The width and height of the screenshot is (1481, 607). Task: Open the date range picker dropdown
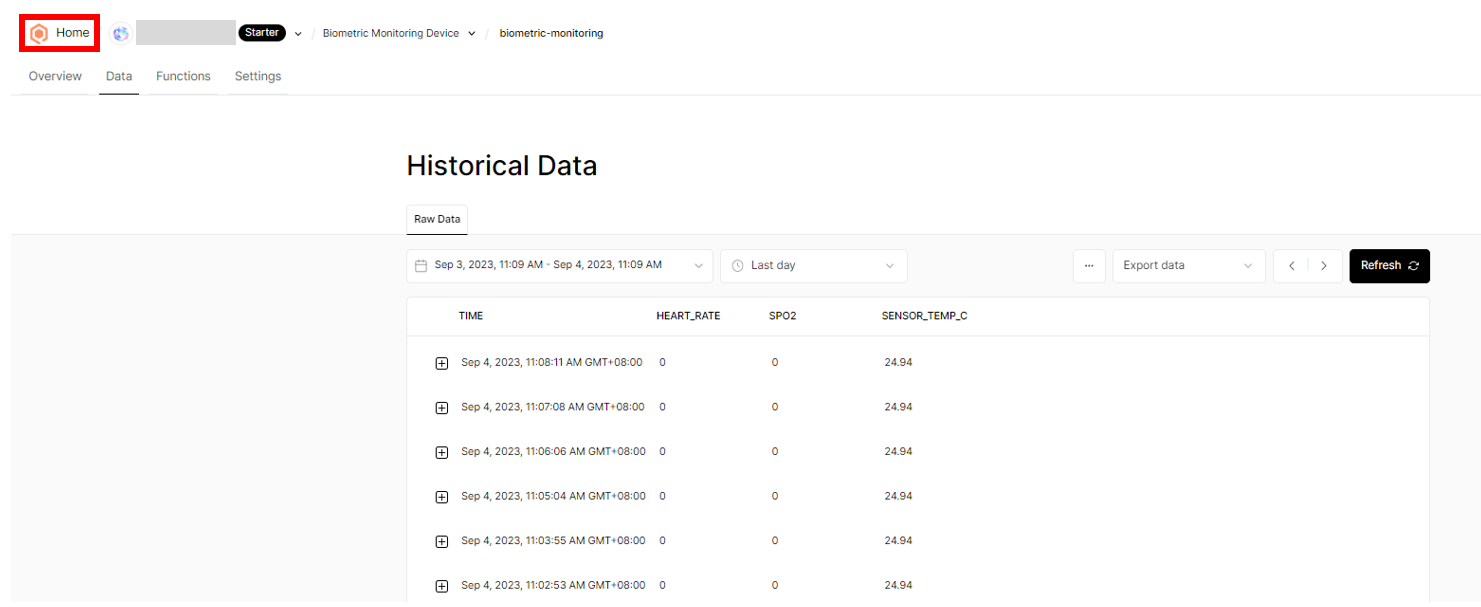tap(560, 266)
